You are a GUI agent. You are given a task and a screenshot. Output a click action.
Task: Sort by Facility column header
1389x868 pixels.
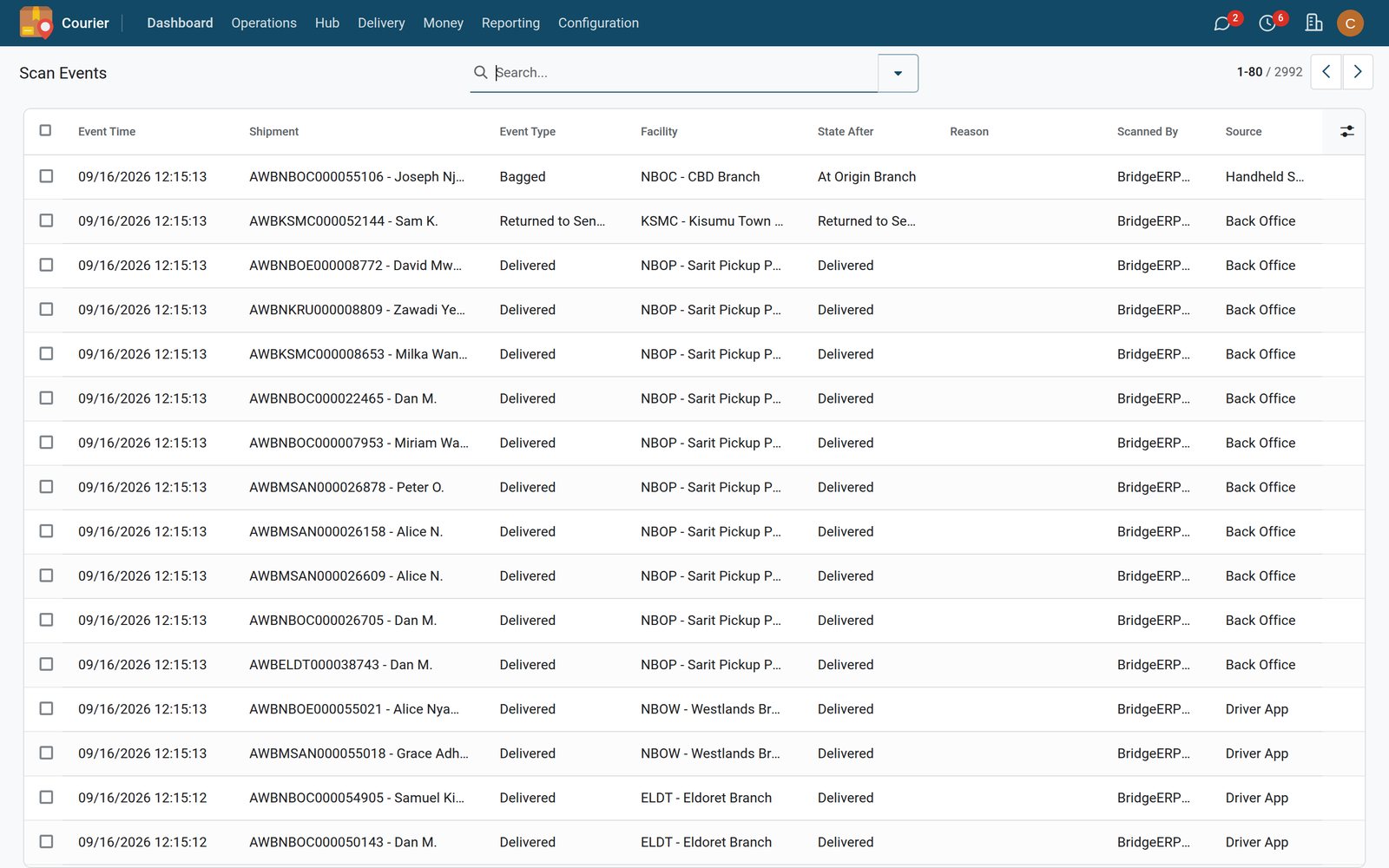pyautogui.click(x=659, y=131)
